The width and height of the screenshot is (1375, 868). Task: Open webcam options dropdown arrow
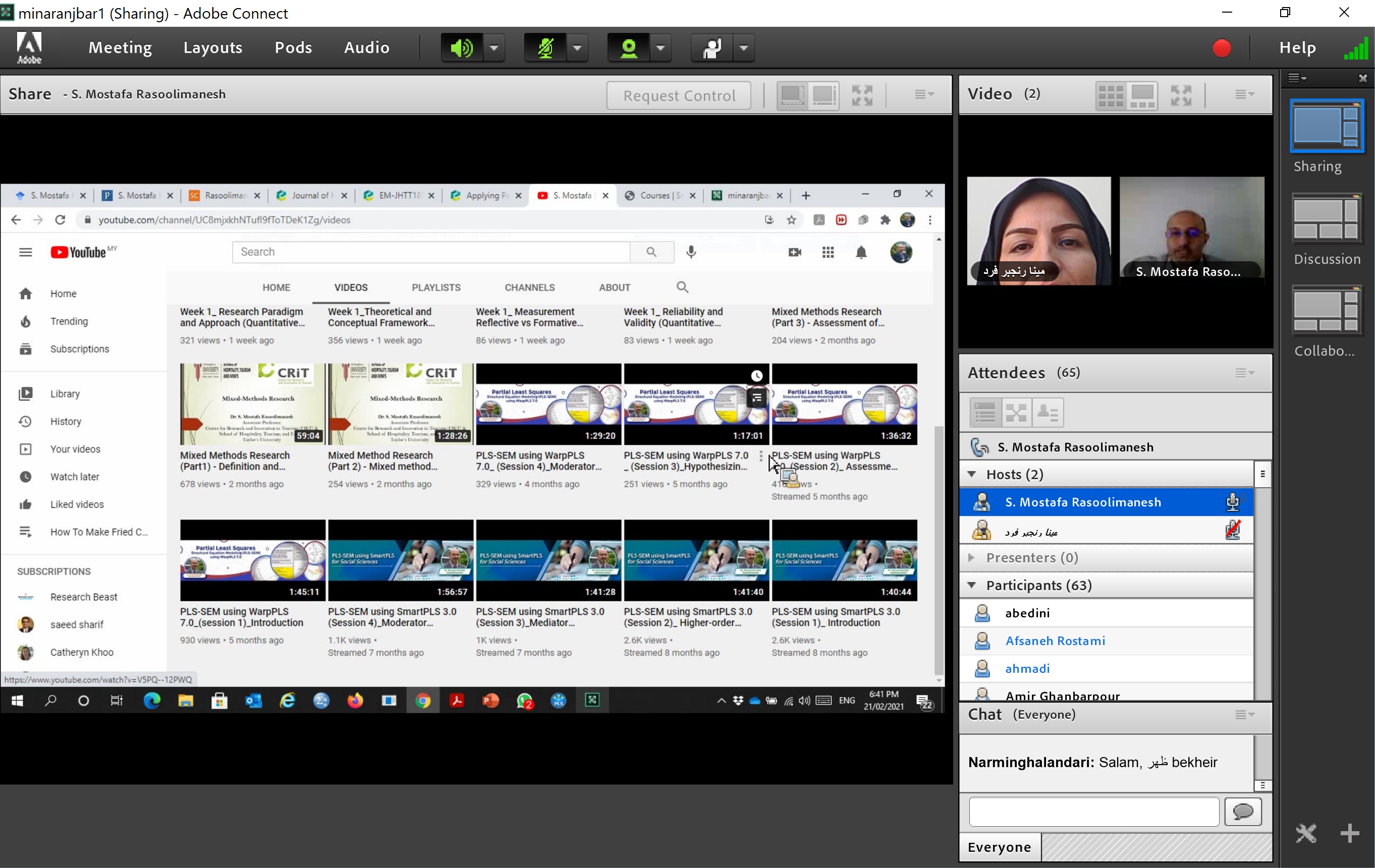[x=661, y=48]
